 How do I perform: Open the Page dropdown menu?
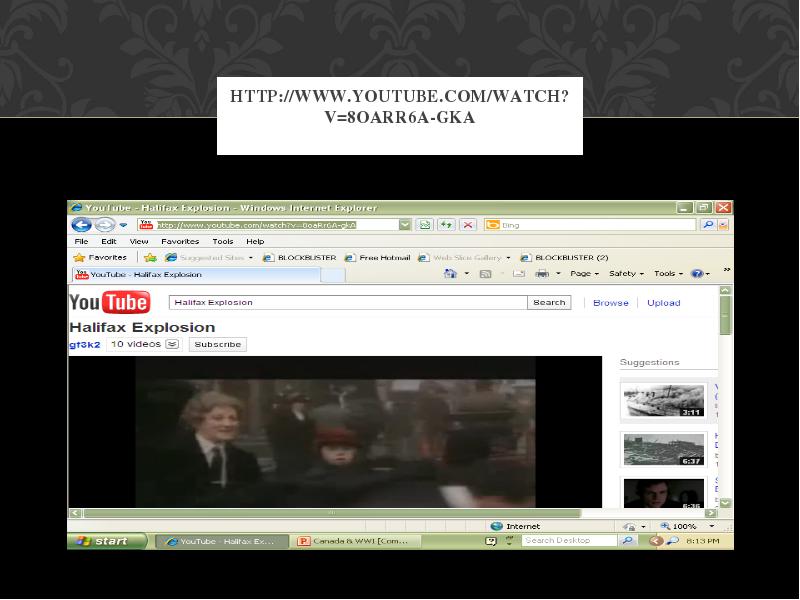pos(584,273)
